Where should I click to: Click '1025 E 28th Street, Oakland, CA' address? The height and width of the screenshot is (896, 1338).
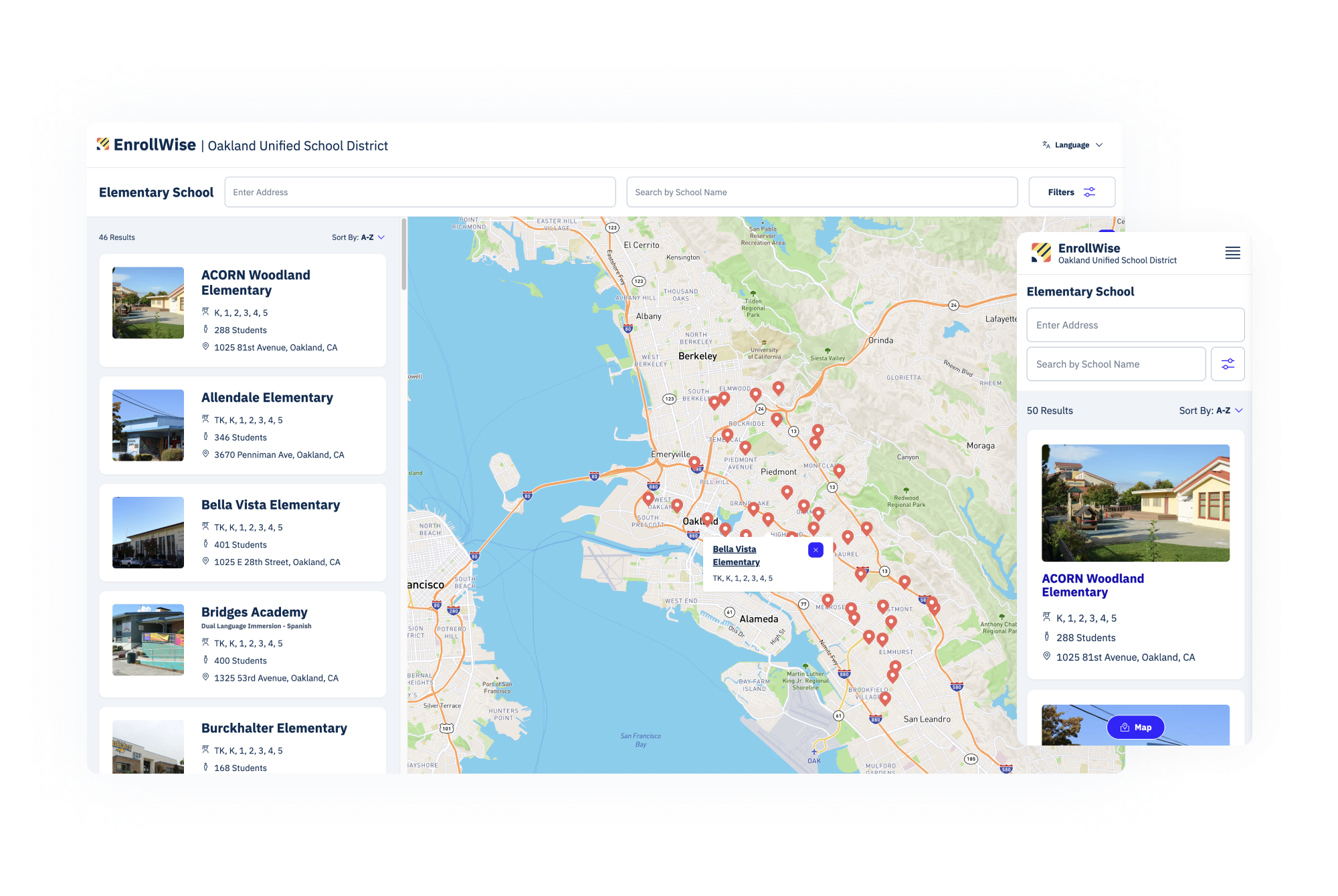click(277, 562)
